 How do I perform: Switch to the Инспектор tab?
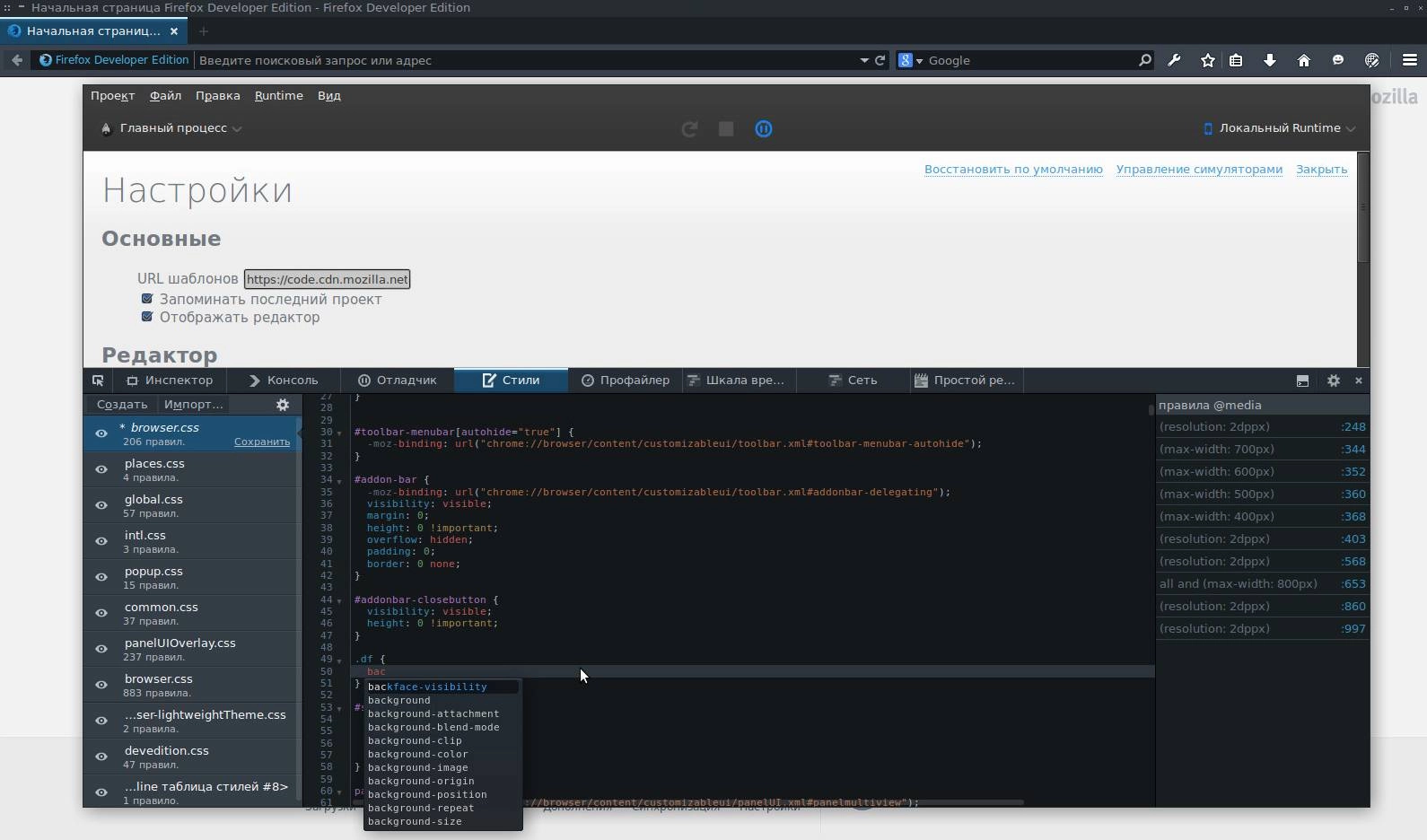[170, 381]
